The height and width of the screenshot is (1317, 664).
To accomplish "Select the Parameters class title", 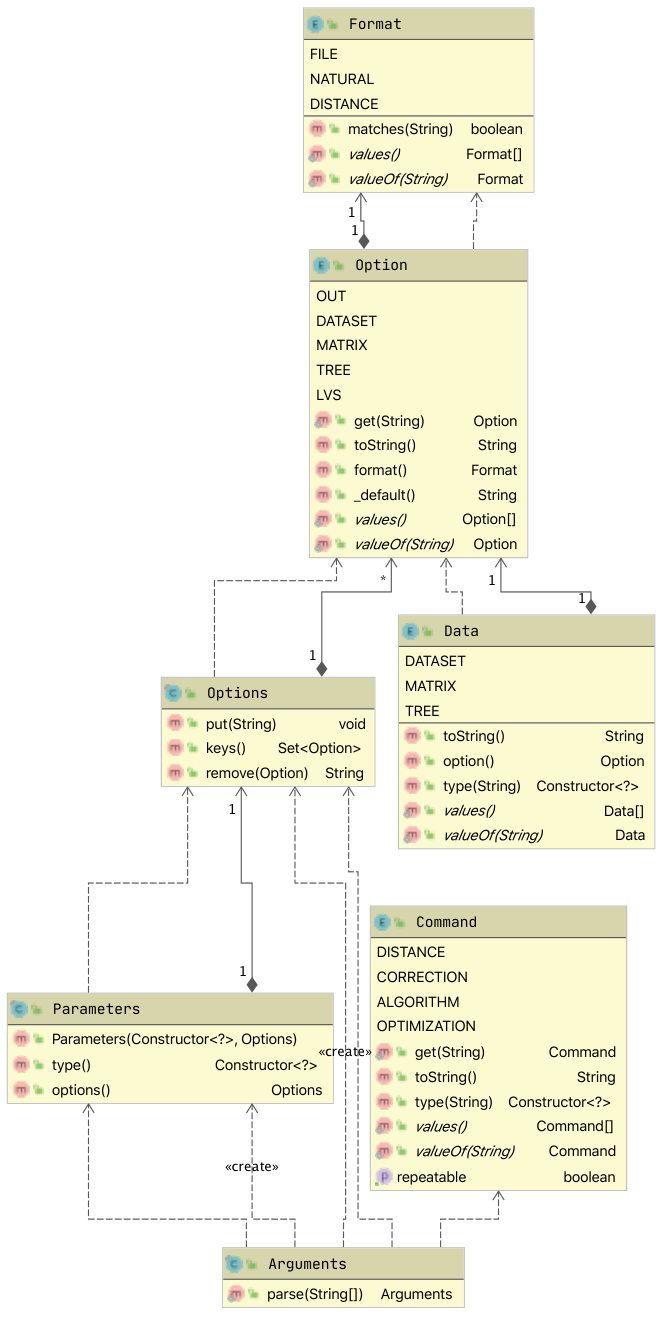I will click(x=96, y=1009).
